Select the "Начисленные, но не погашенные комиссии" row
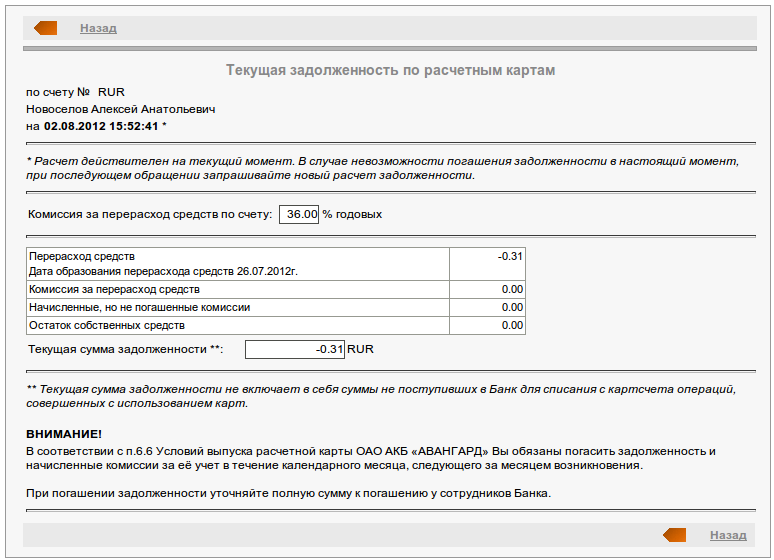 (139, 307)
